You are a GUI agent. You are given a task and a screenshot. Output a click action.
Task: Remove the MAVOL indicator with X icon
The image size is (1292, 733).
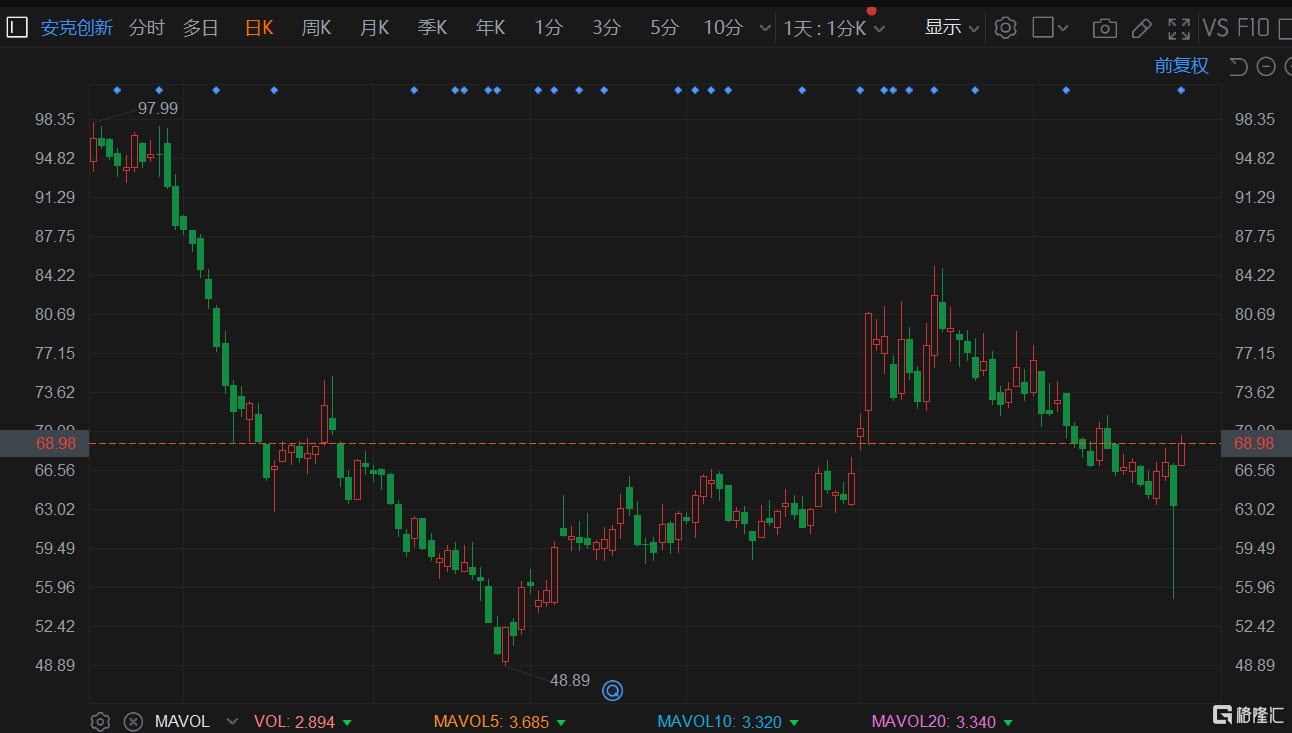133,721
